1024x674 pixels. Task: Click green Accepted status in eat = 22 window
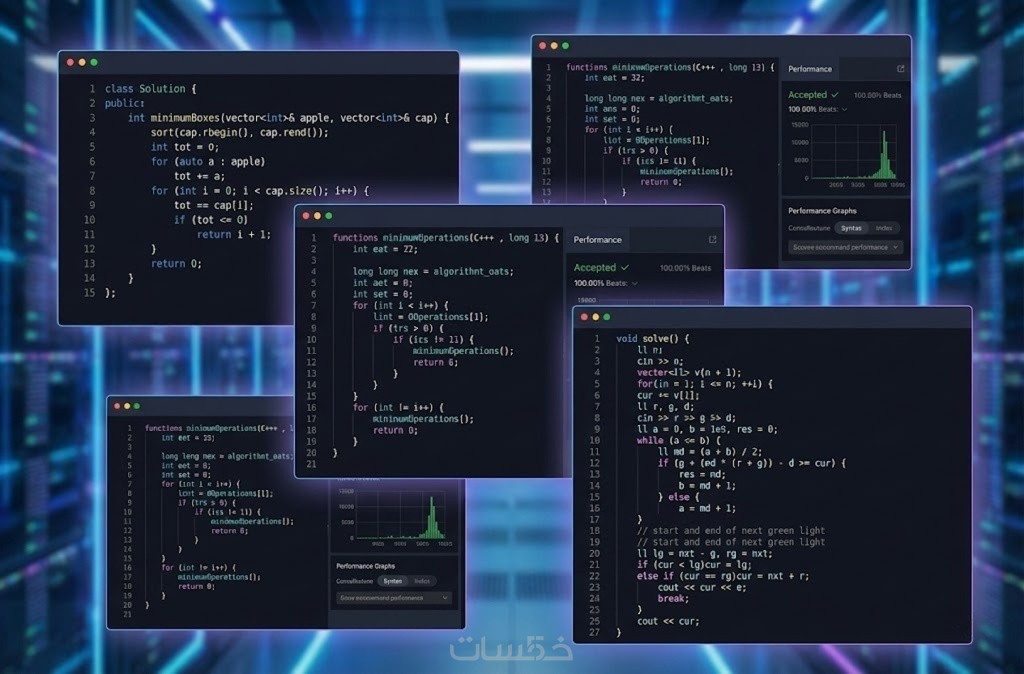point(601,267)
